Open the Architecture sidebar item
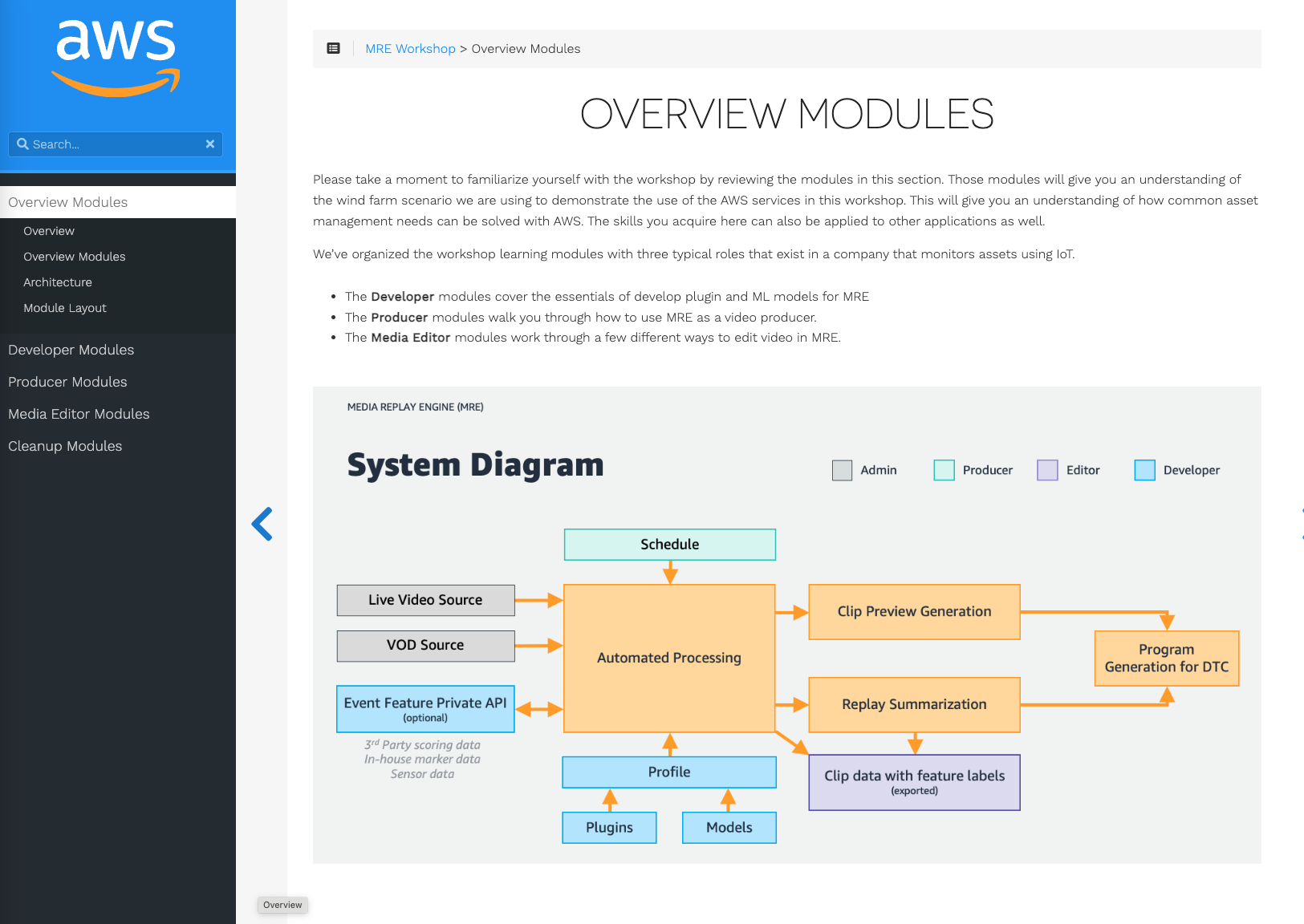Image resolution: width=1304 pixels, height=924 pixels. click(x=58, y=282)
